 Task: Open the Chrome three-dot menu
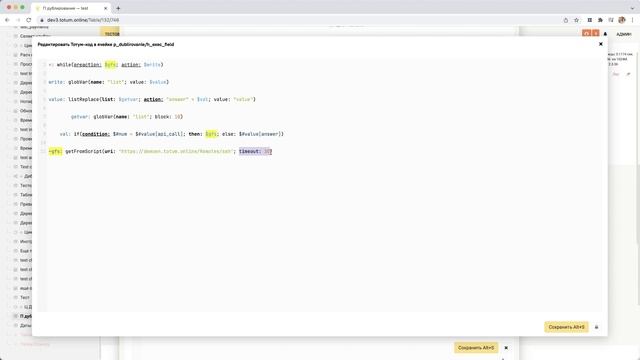pos(633,20)
